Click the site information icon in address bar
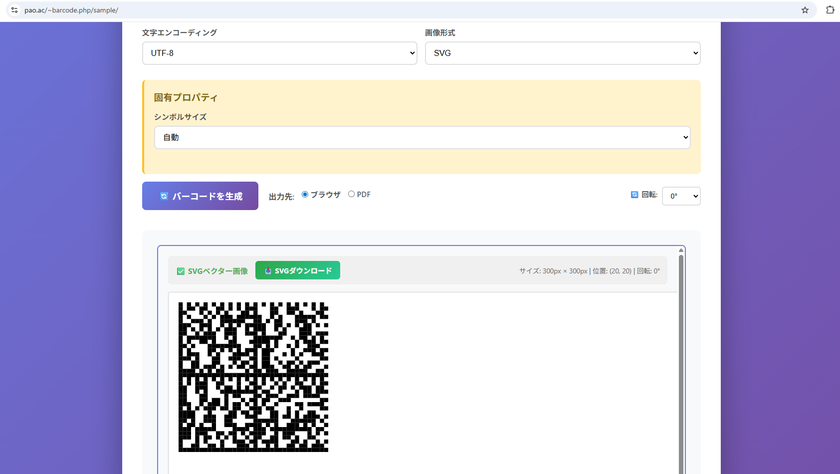 pyautogui.click(x=13, y=10)
